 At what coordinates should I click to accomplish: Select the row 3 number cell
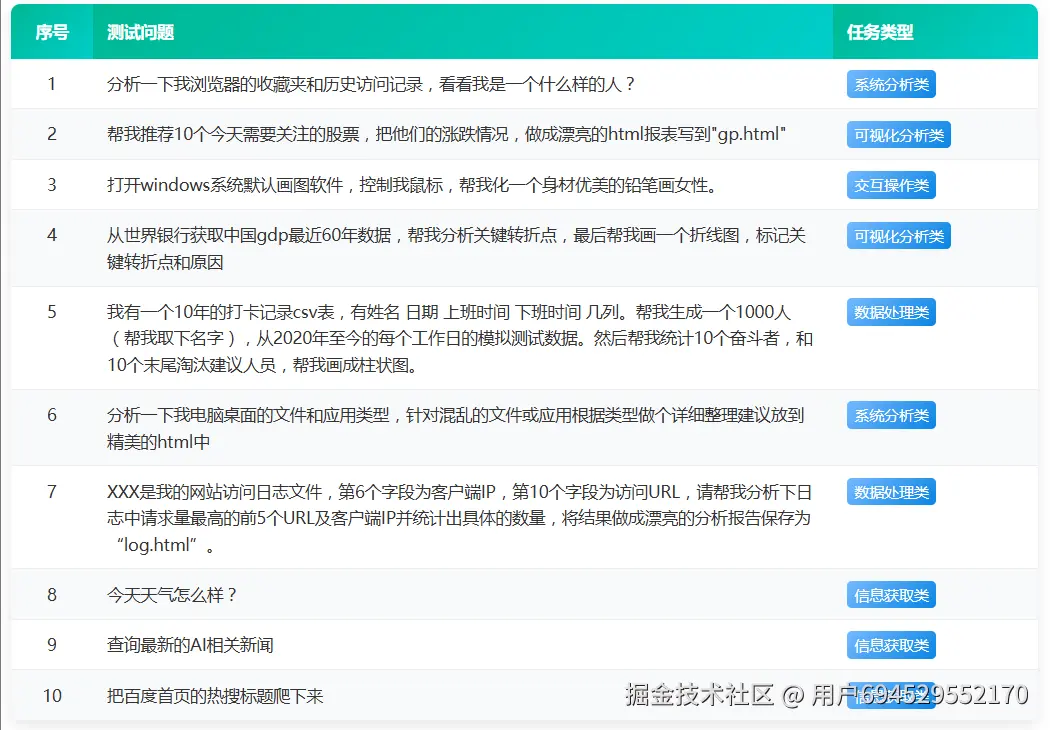click(x=52, y=185)
